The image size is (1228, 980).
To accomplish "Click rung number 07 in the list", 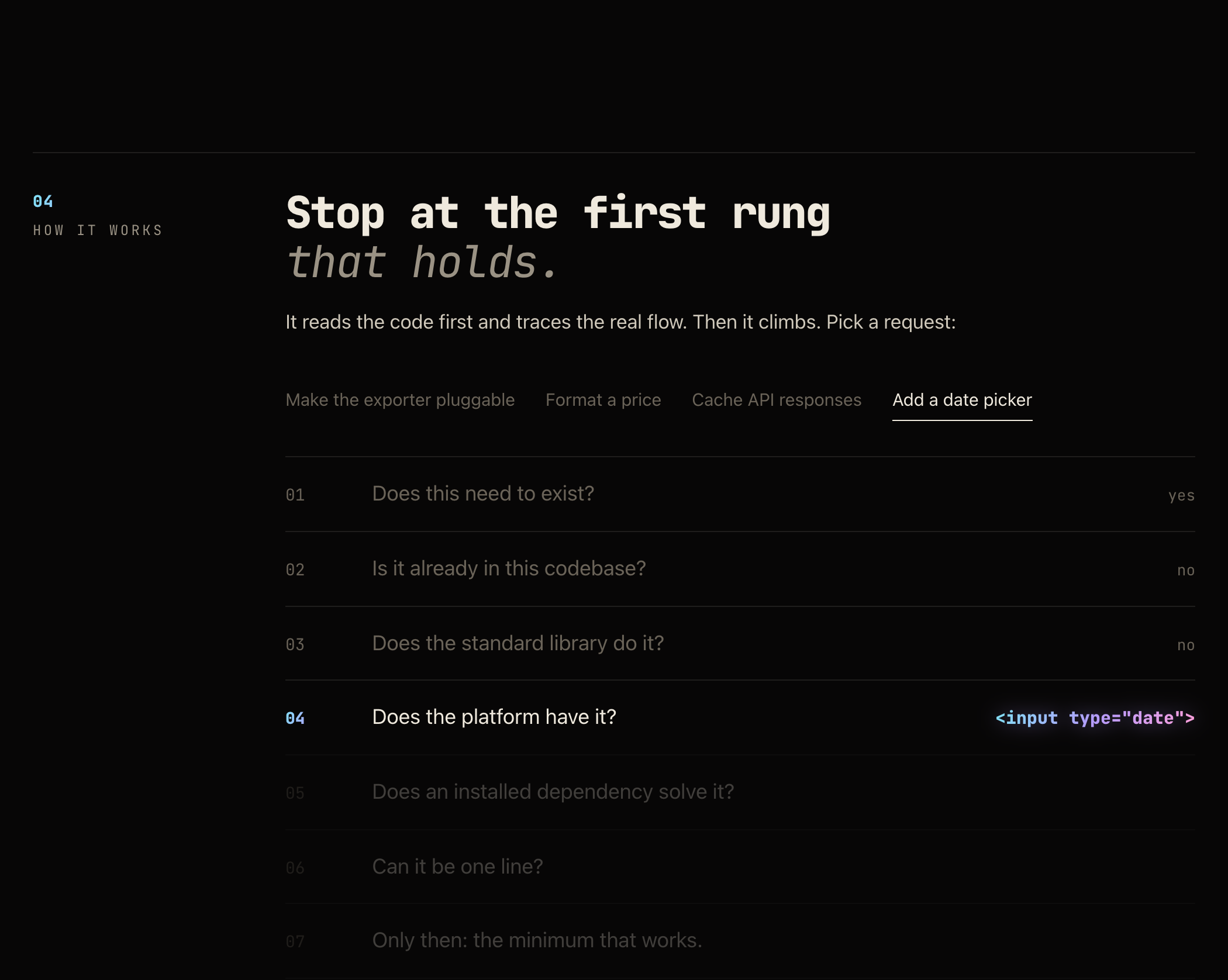I will (x=295, y=942).
